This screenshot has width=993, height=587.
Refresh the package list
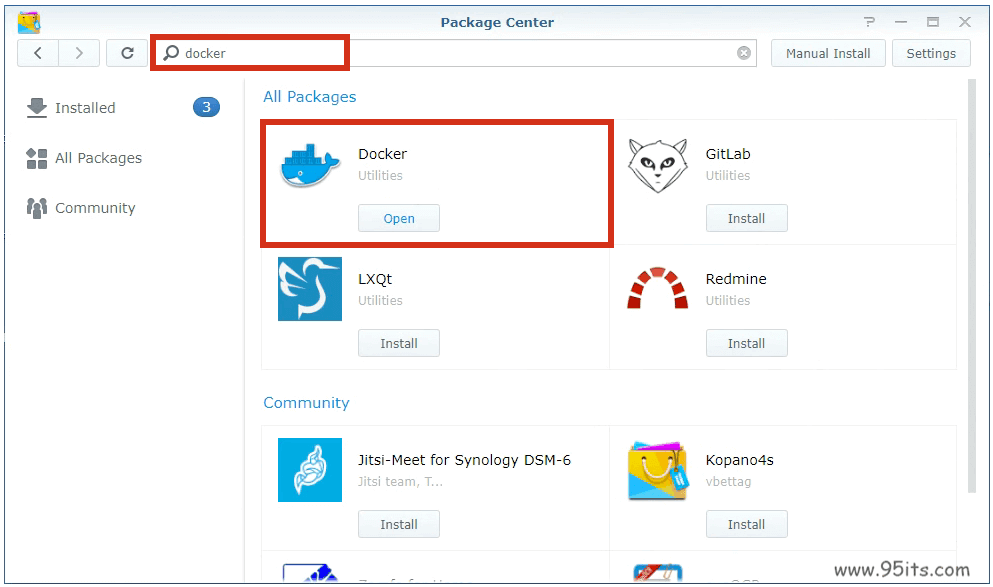coord(127,53)
